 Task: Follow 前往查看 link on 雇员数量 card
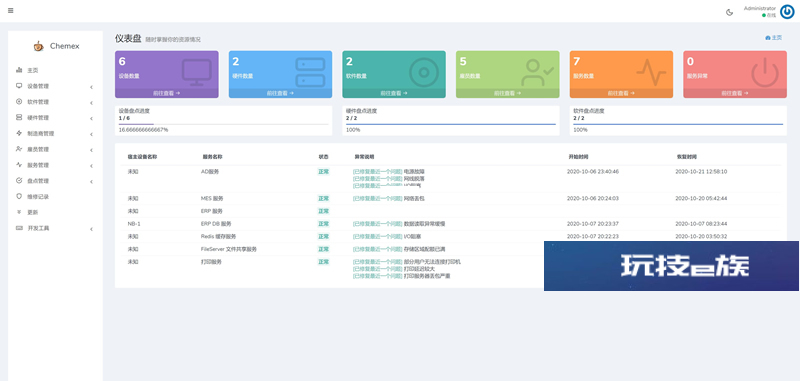[x=507, y=93]
